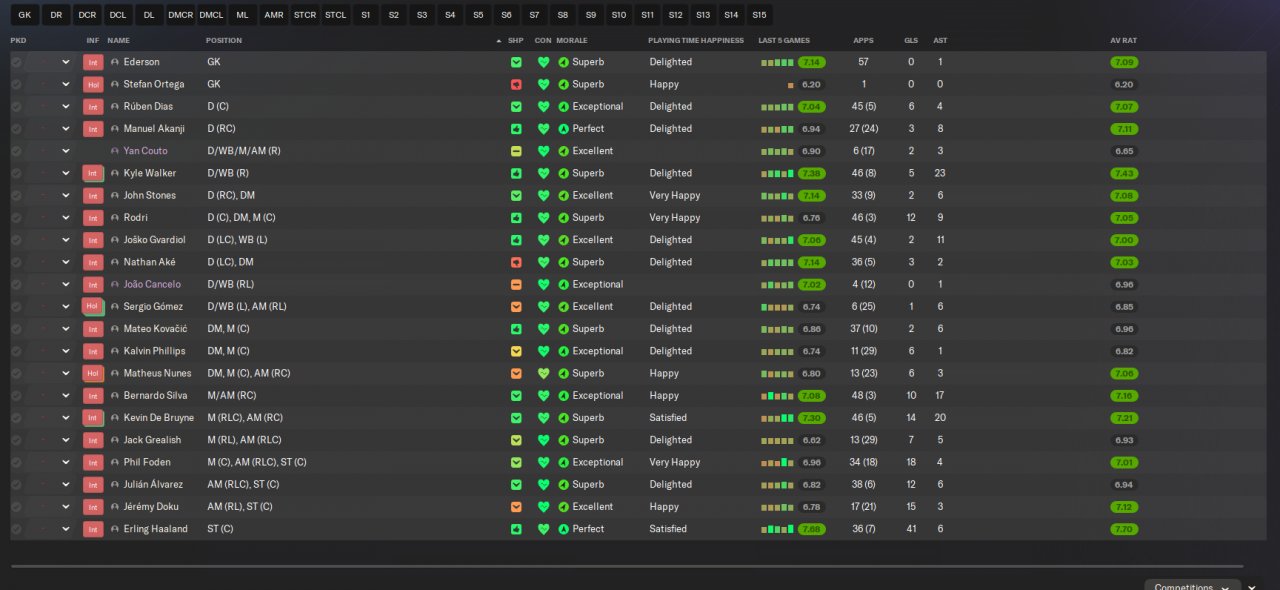Select the S15 substitute slot
Screen dimensions: 1280x590
click(759, 15)
